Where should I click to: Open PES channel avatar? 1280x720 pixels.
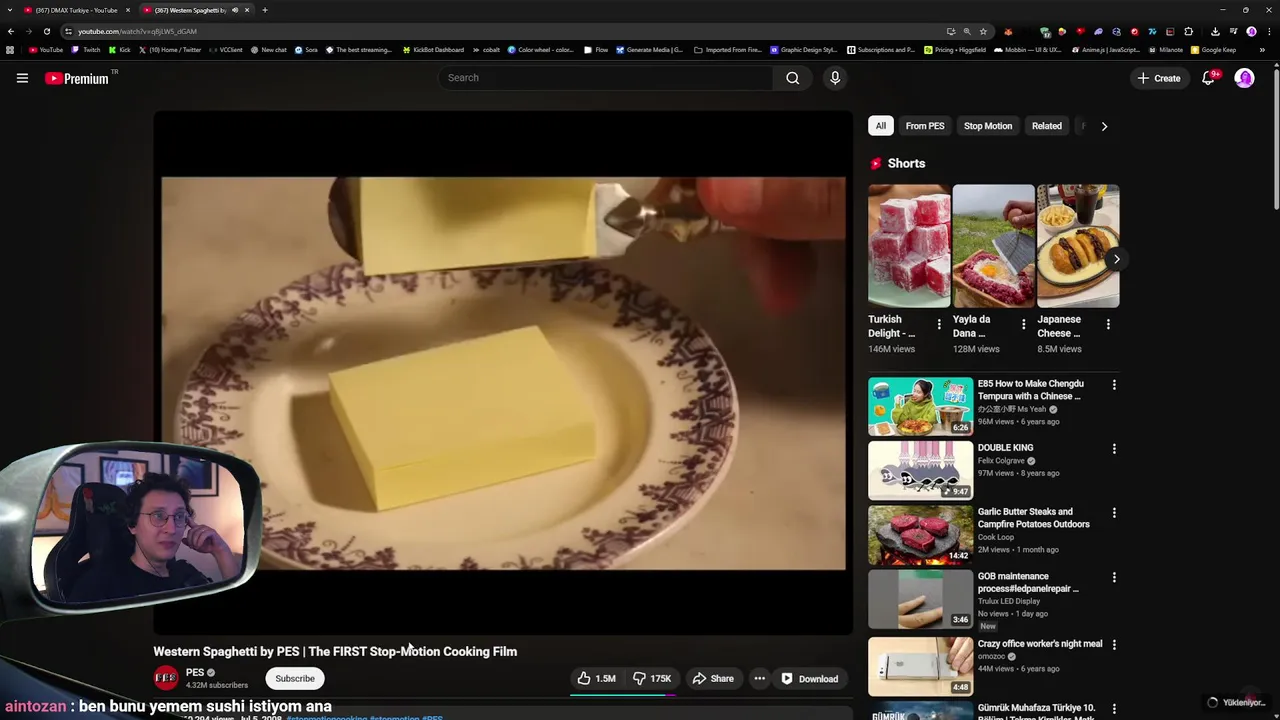(166, 678)
